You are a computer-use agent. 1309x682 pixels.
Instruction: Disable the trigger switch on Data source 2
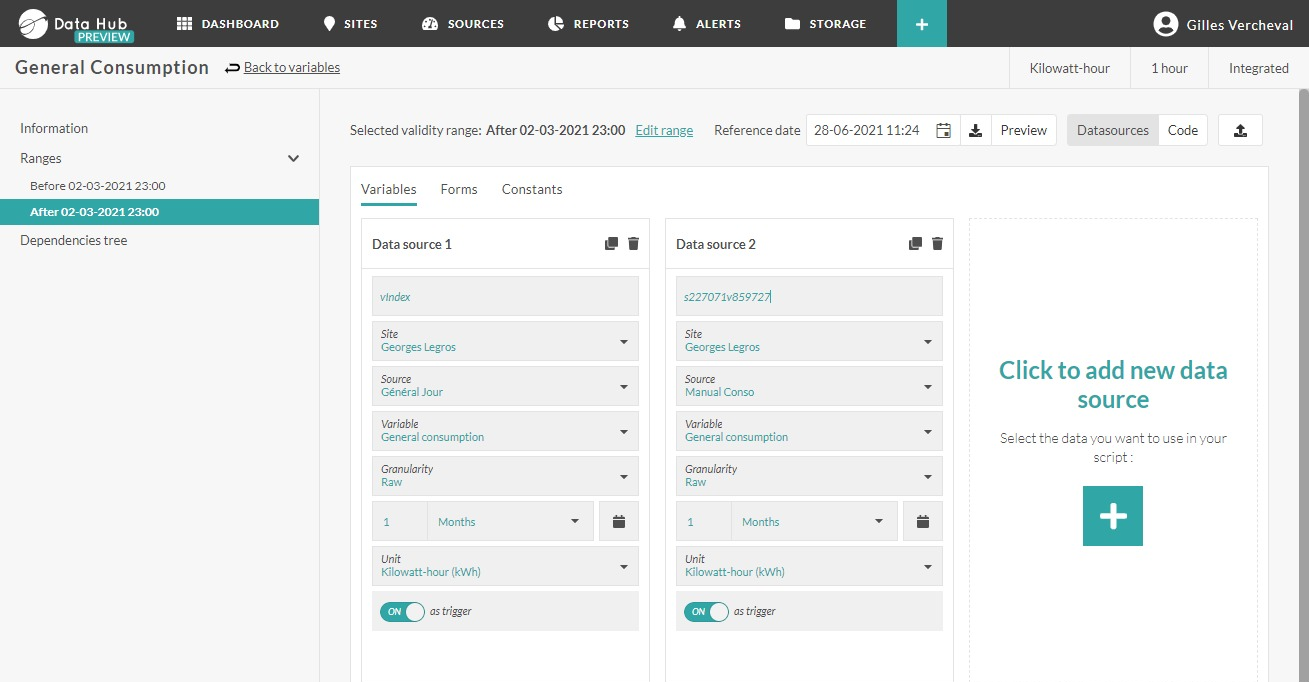[x=707, y=612]
